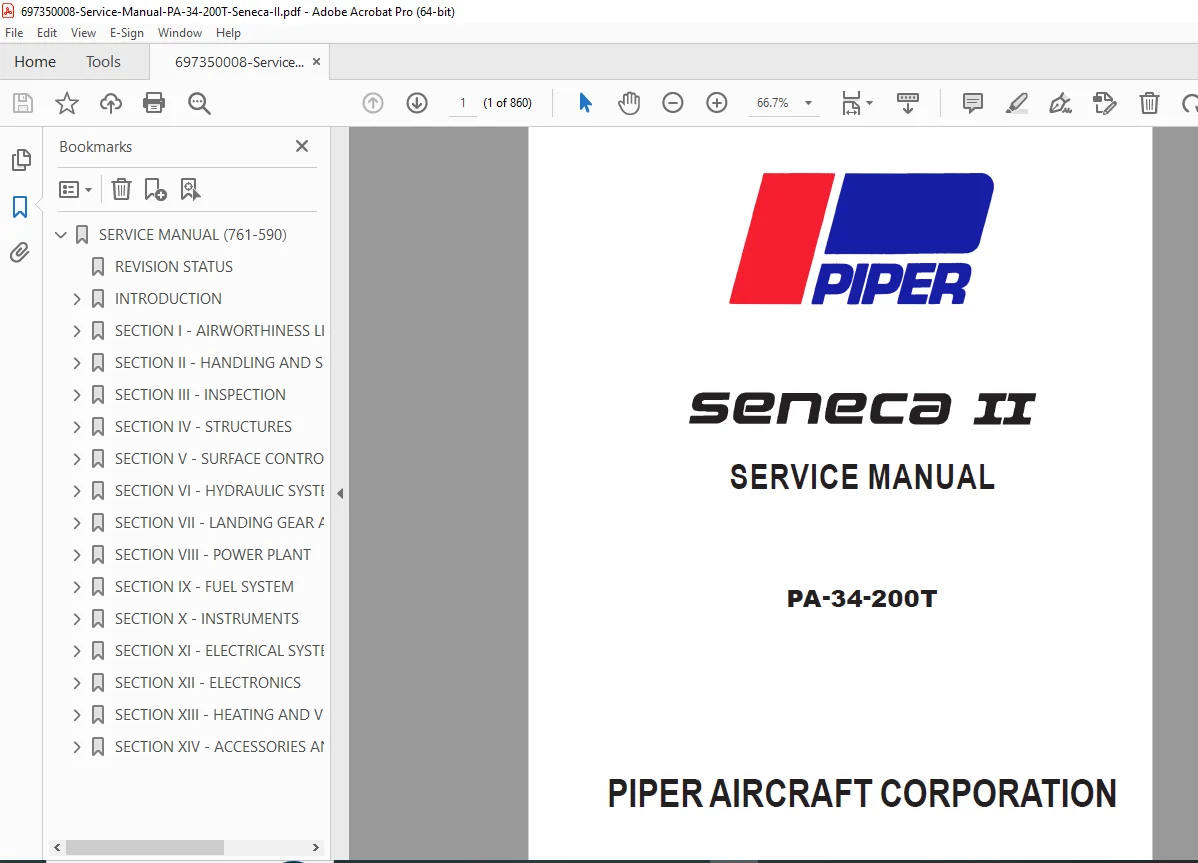Screen dimensions: 1198x863
Task: Expand SECTION VIII - POWER PLANT arrow
Action: [x=76, y=555]
